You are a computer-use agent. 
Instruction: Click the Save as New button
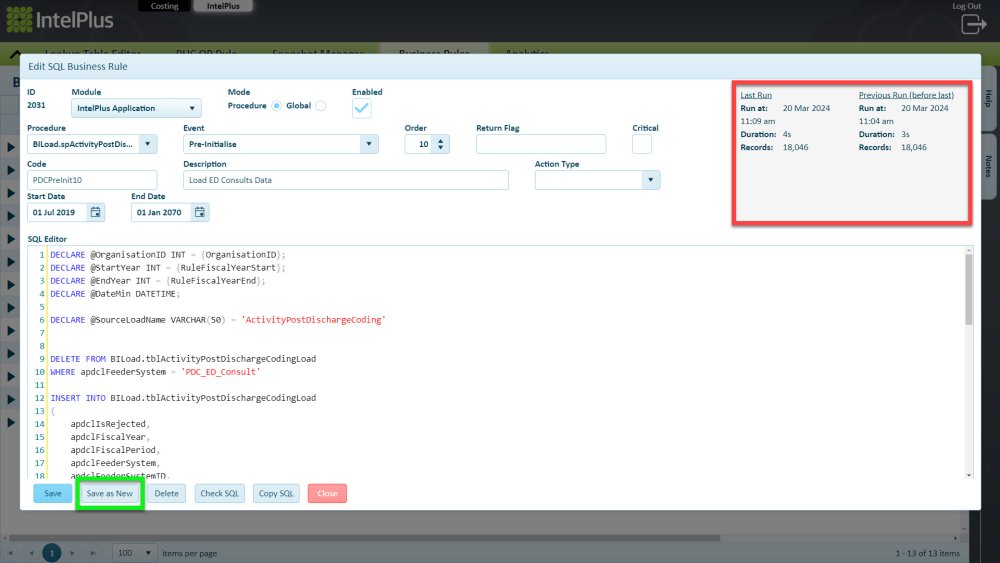[x=110, y=494]
